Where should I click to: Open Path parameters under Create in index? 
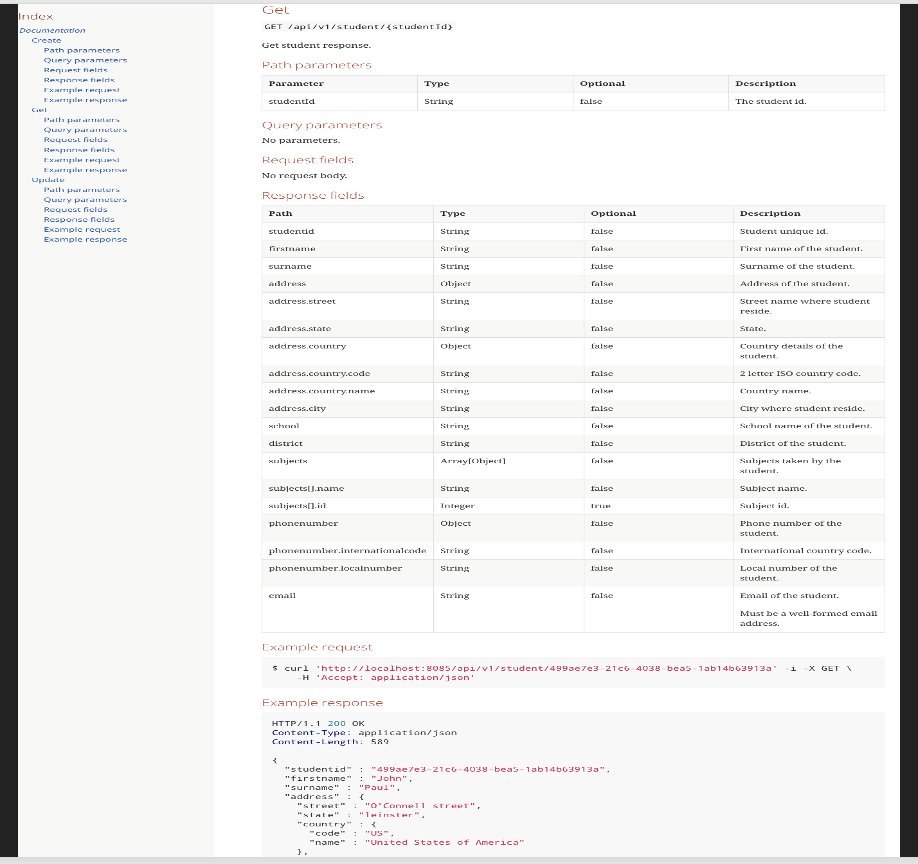tap(81, 50)
